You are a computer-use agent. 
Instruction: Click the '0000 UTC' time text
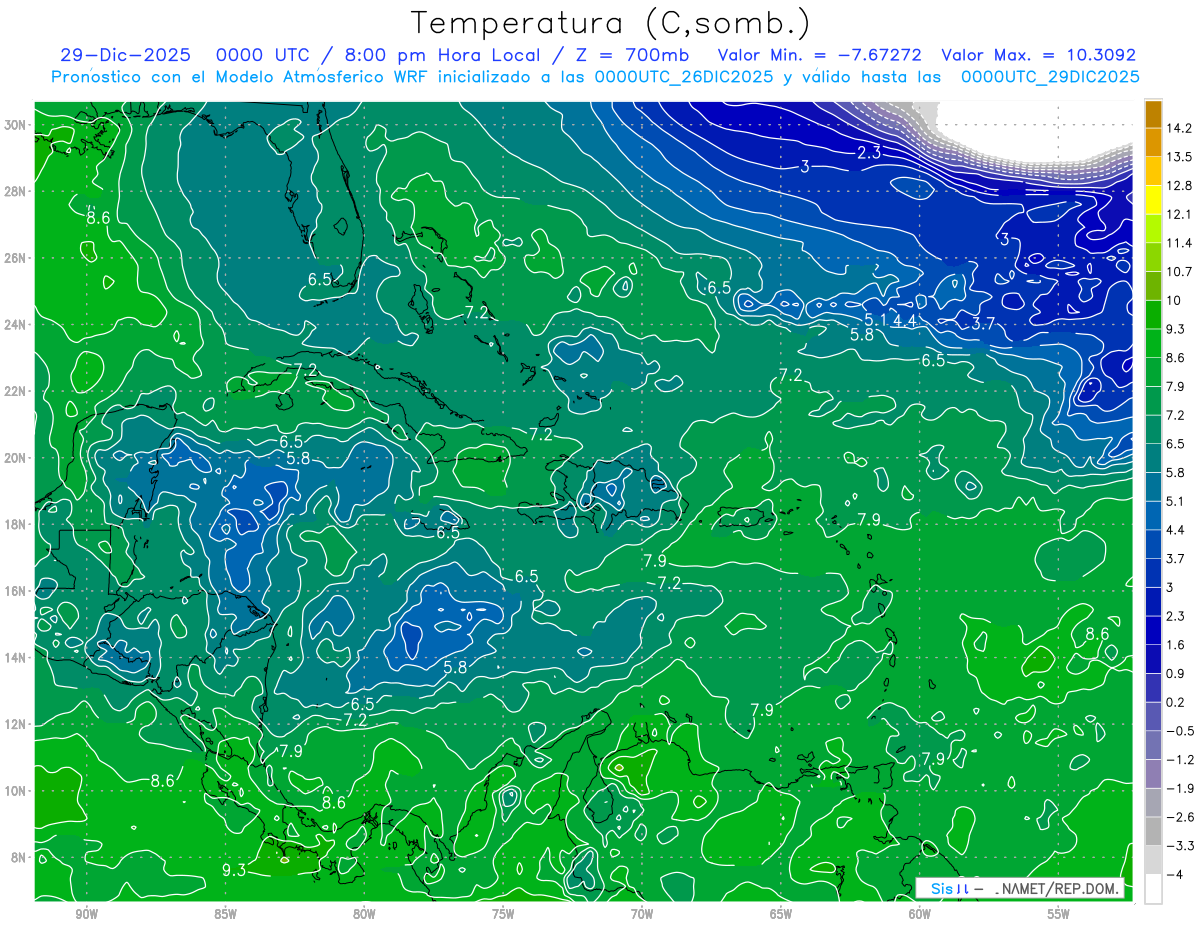pyautogui.click(x=264, y=55)
